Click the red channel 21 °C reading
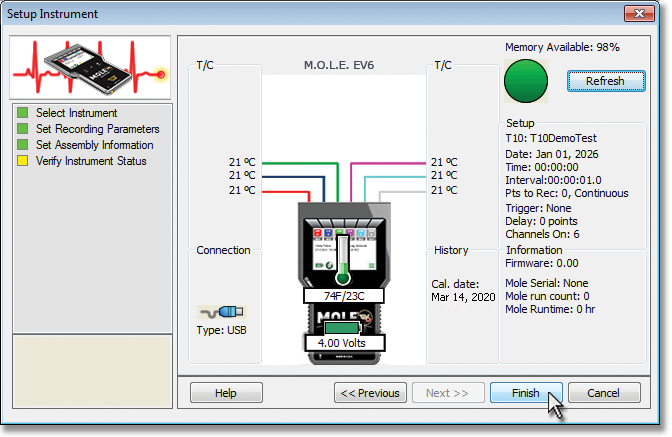This screenshot has width=672, height=437. click(x=242, y=190)
